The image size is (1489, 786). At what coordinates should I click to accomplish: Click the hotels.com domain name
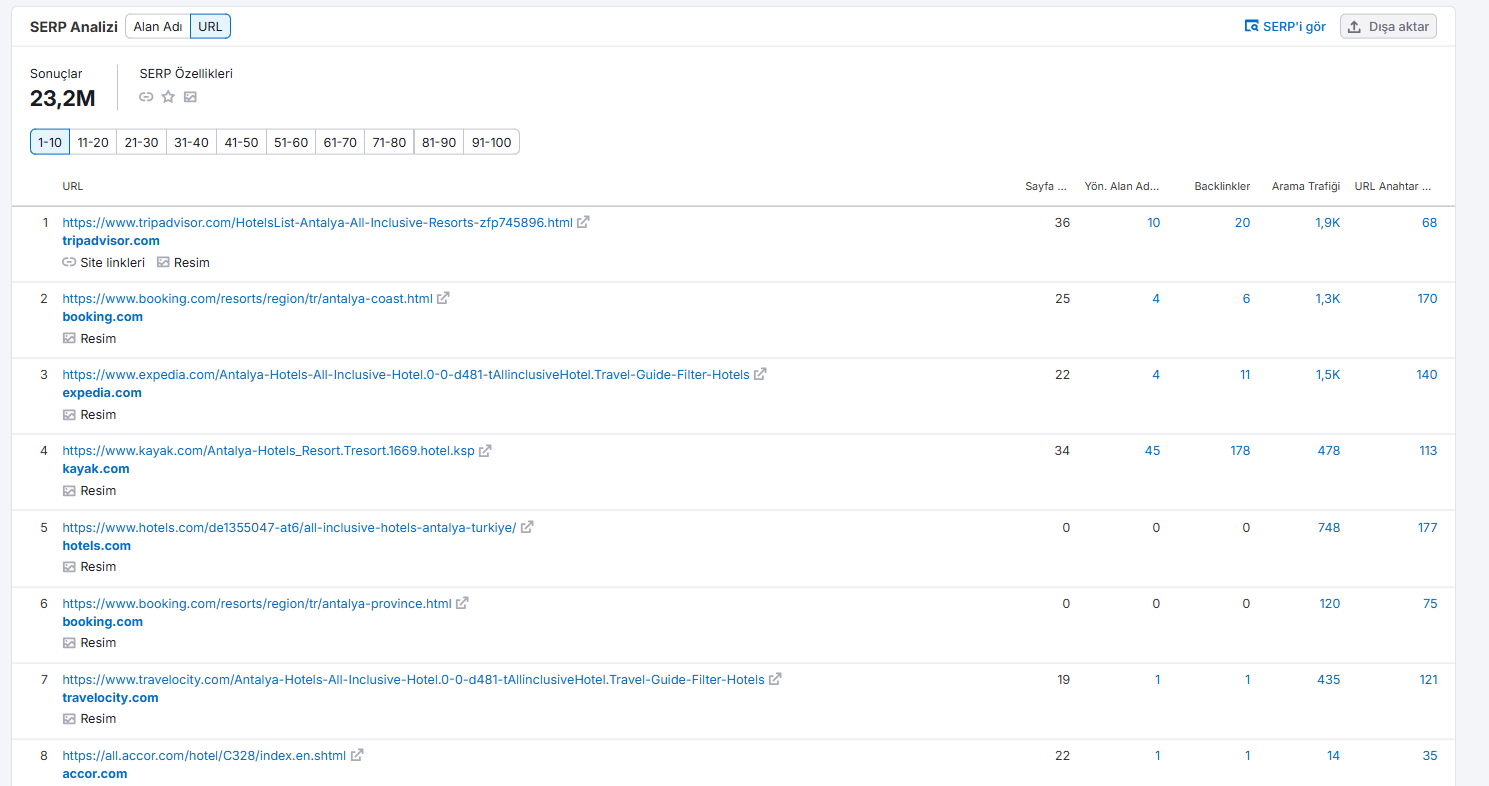96,545
